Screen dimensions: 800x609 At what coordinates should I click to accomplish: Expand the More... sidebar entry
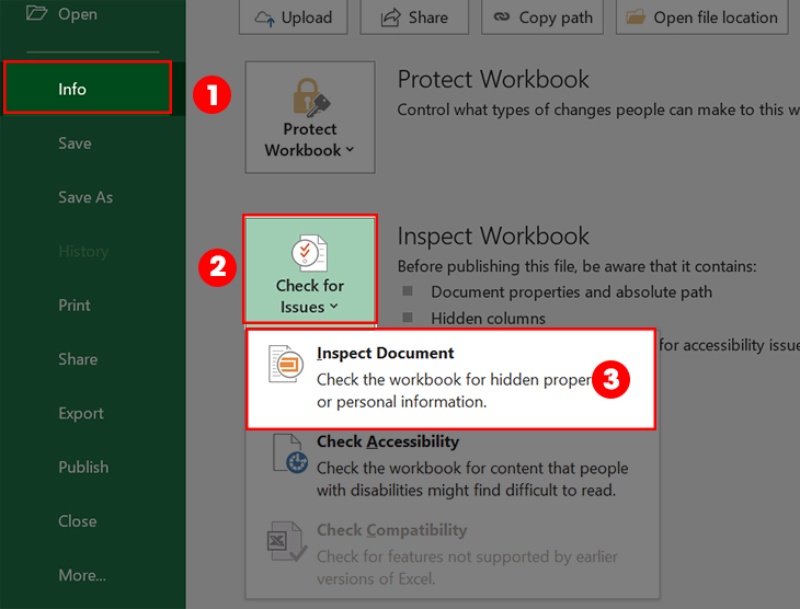pos(83,575)
